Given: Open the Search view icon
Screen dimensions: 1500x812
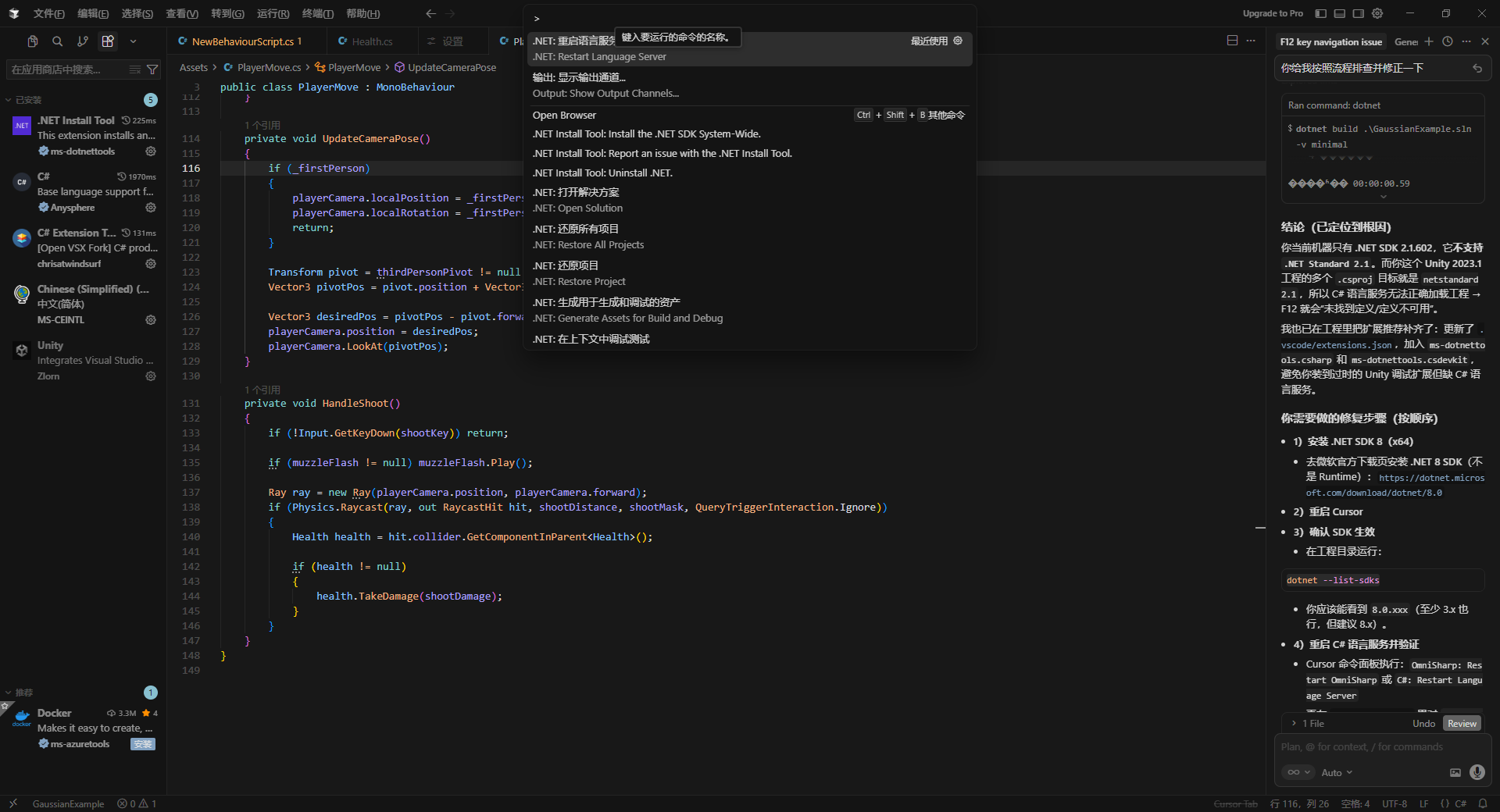Looking at the screenshot, I should click(57, 41).
